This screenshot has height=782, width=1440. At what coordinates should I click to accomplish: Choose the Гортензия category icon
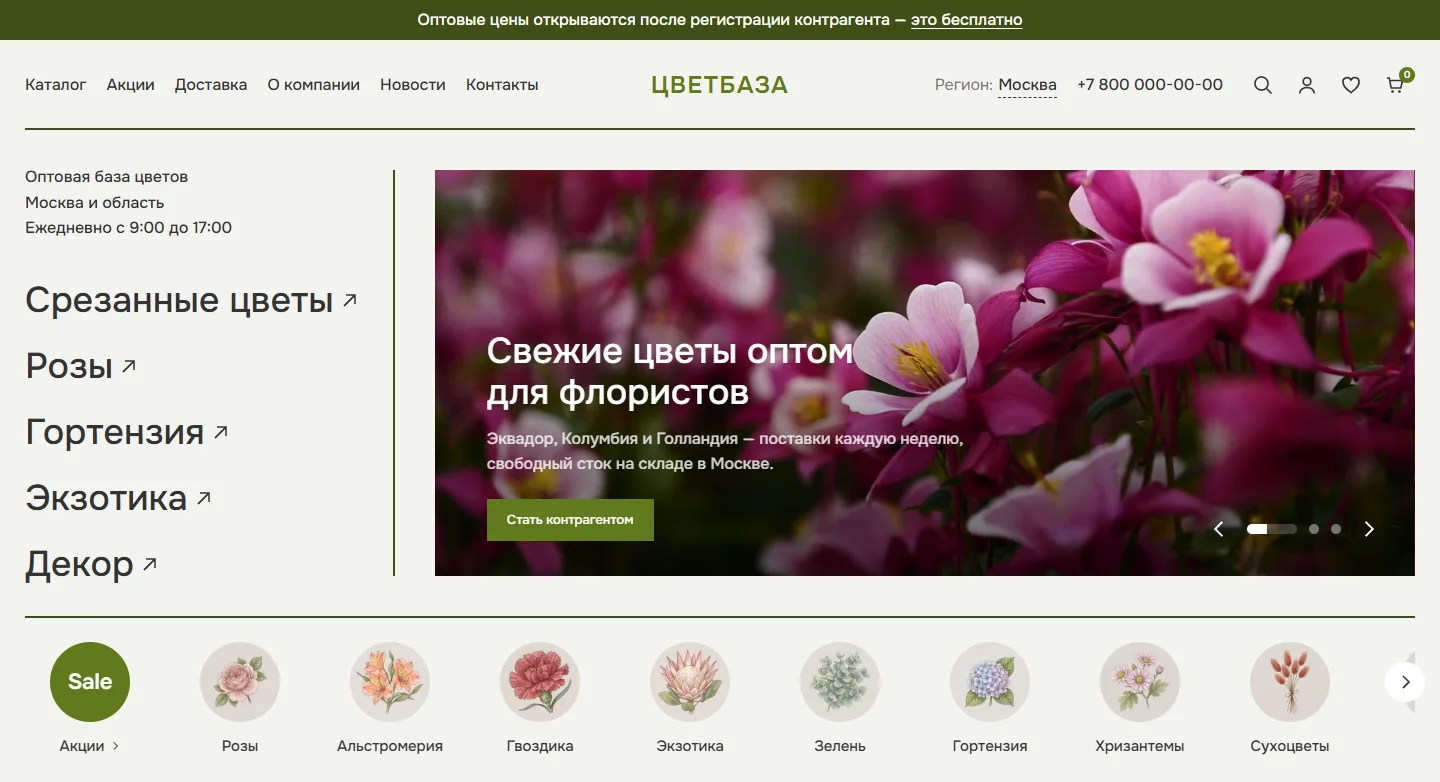[990, 682]
